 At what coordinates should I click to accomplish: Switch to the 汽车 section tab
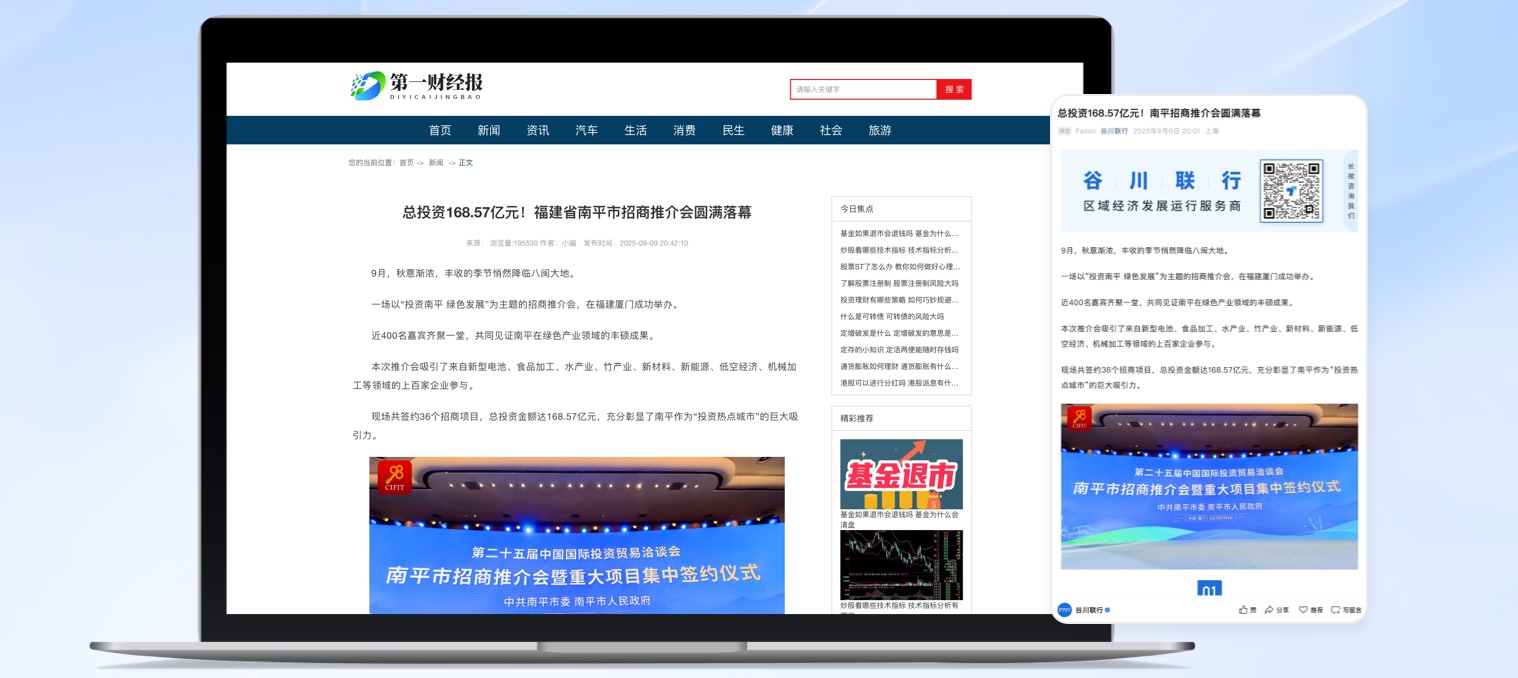[x=587, y=130]
